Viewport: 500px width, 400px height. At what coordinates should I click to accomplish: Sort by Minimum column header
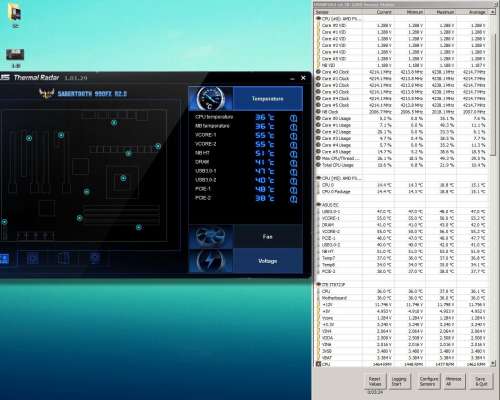[409, 12]
